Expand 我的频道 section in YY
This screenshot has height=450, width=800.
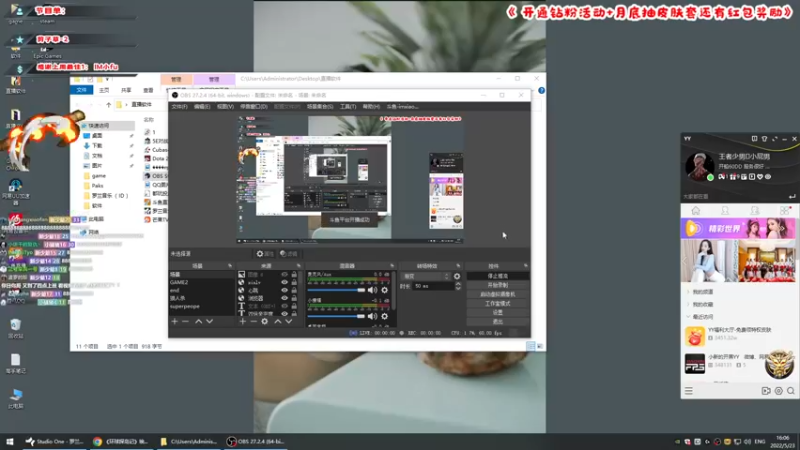coord(688,292)
